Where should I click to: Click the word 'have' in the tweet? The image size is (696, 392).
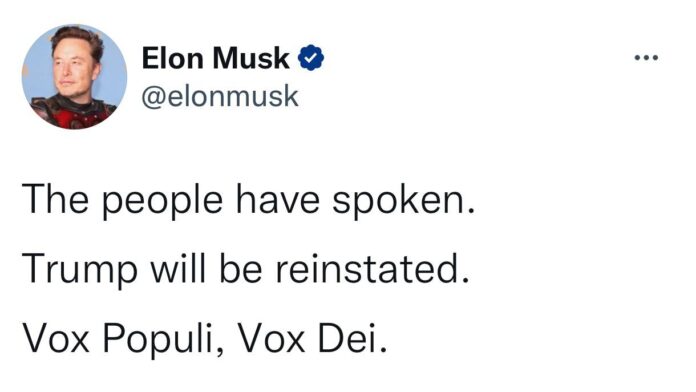[277, 200]
